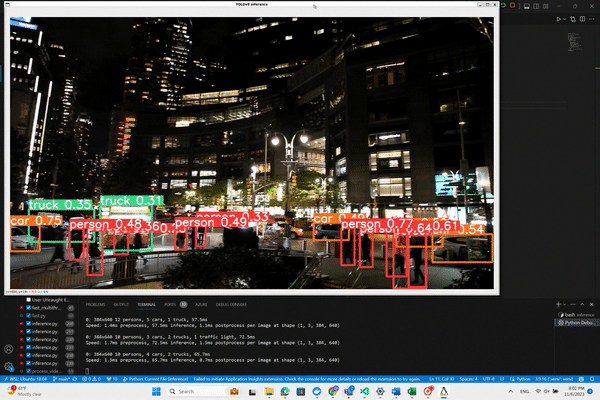Open the editor more actions ellipsis
The height and width of the screenshot is (400, 600).
[592, 19]
